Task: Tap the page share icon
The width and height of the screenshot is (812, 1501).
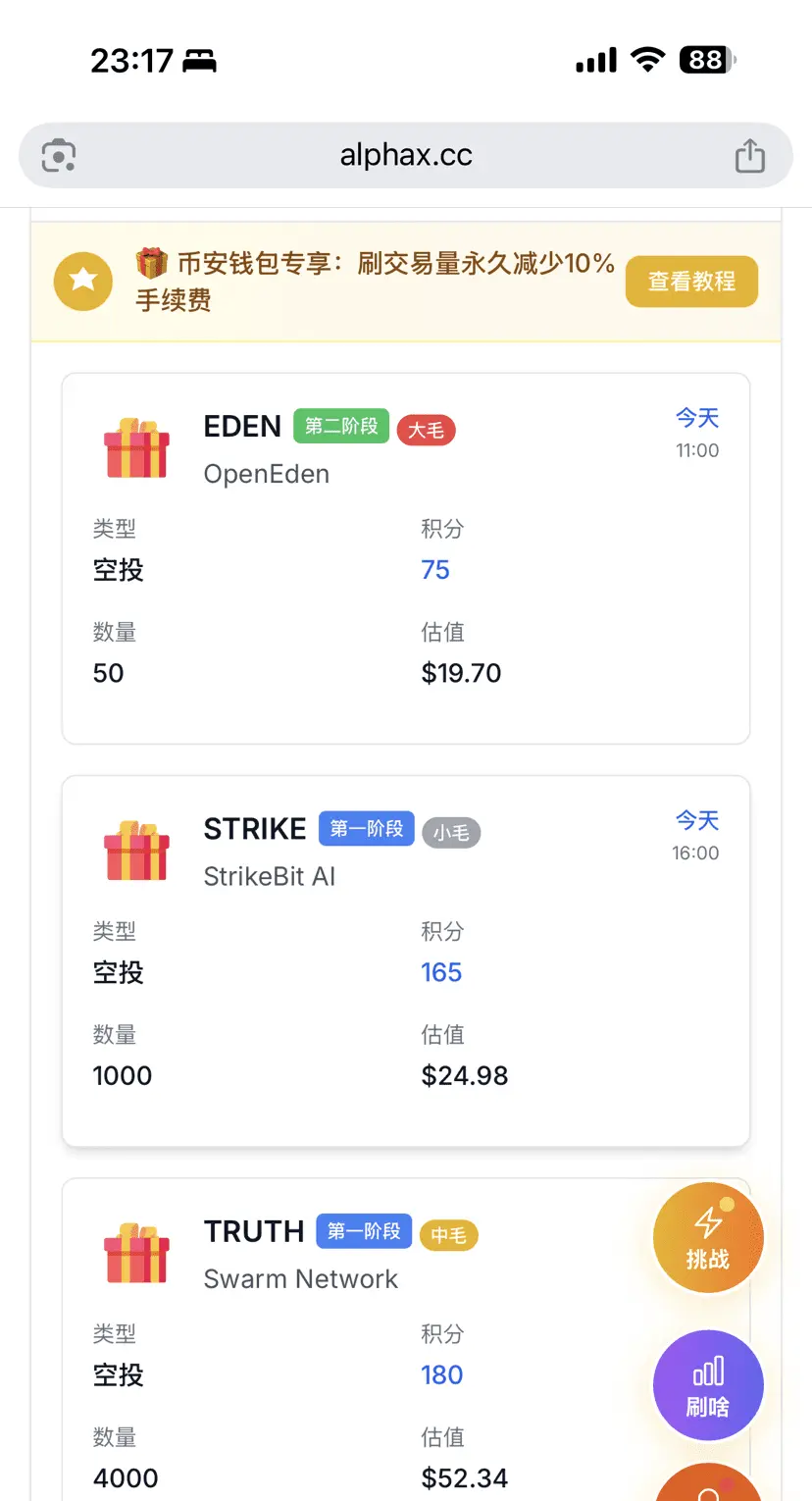Action: coord(749,155)
